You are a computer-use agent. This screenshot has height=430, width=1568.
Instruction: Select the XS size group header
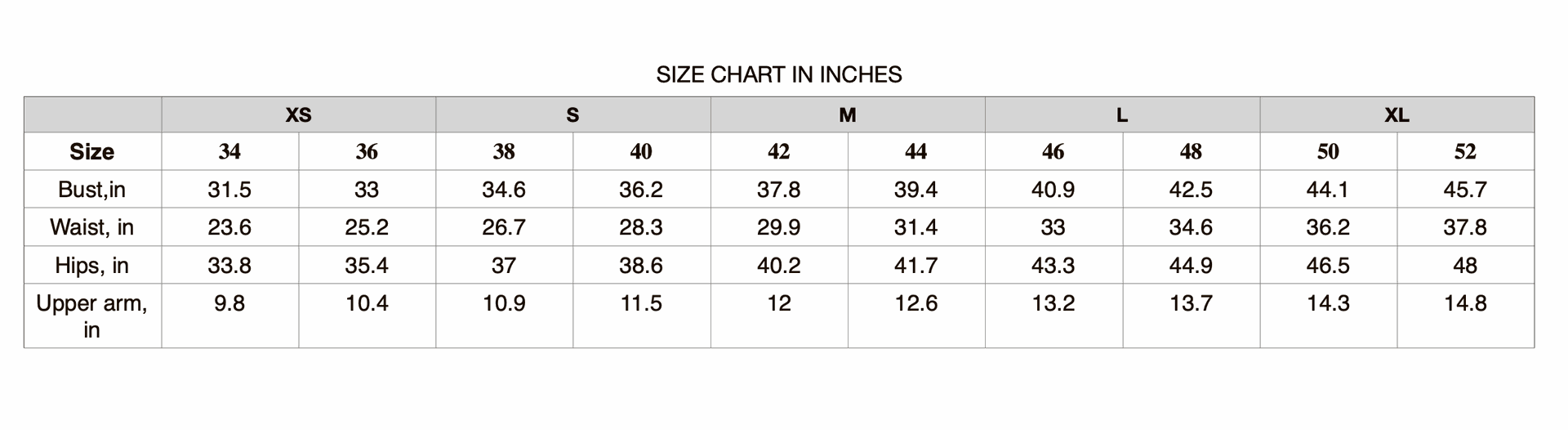click(x=298, y=114)
